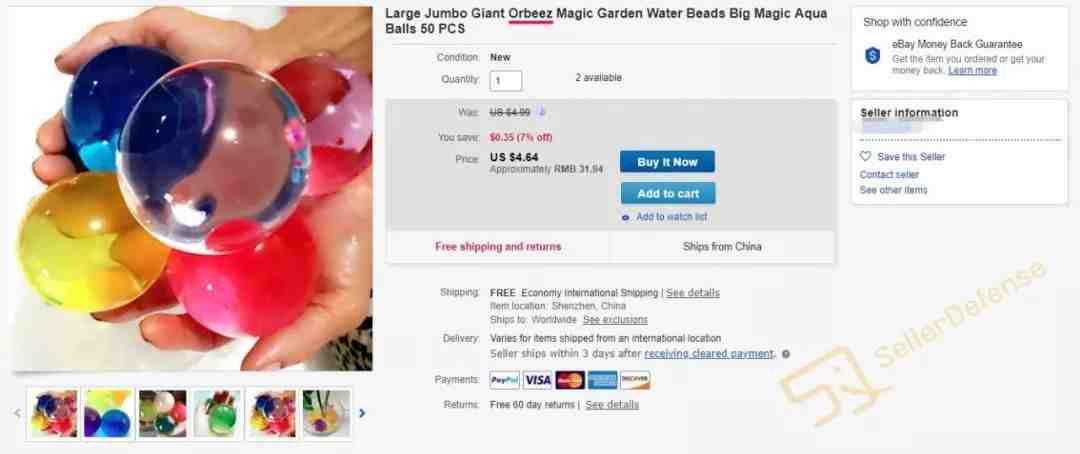The image size is (1080, 454).
Task: Click the eye icon beside Add to watch list
Action: [625, 217]
